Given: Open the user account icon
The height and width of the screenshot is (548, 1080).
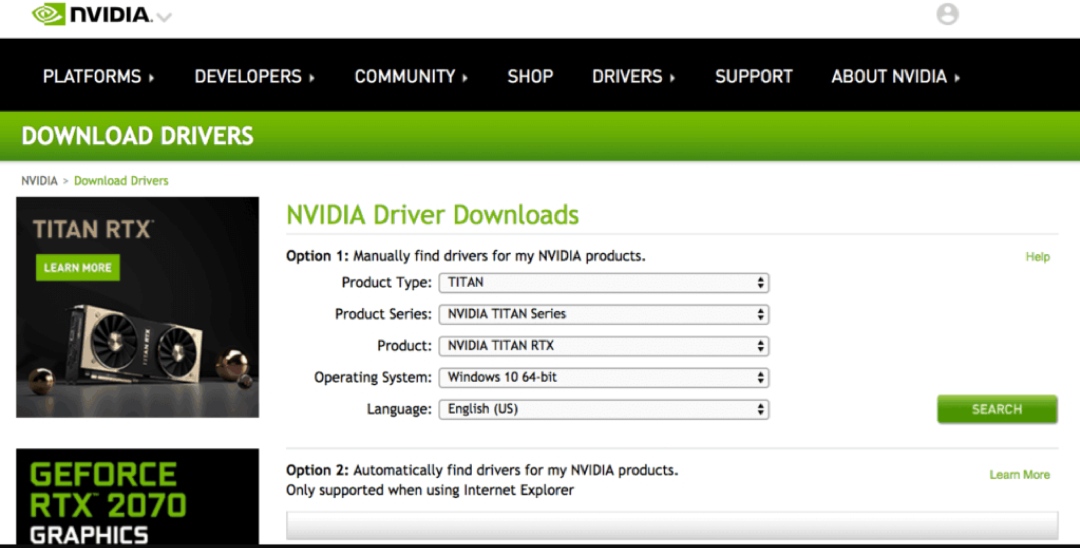Looking at the screenshot, I should click(x=947, y=14).
